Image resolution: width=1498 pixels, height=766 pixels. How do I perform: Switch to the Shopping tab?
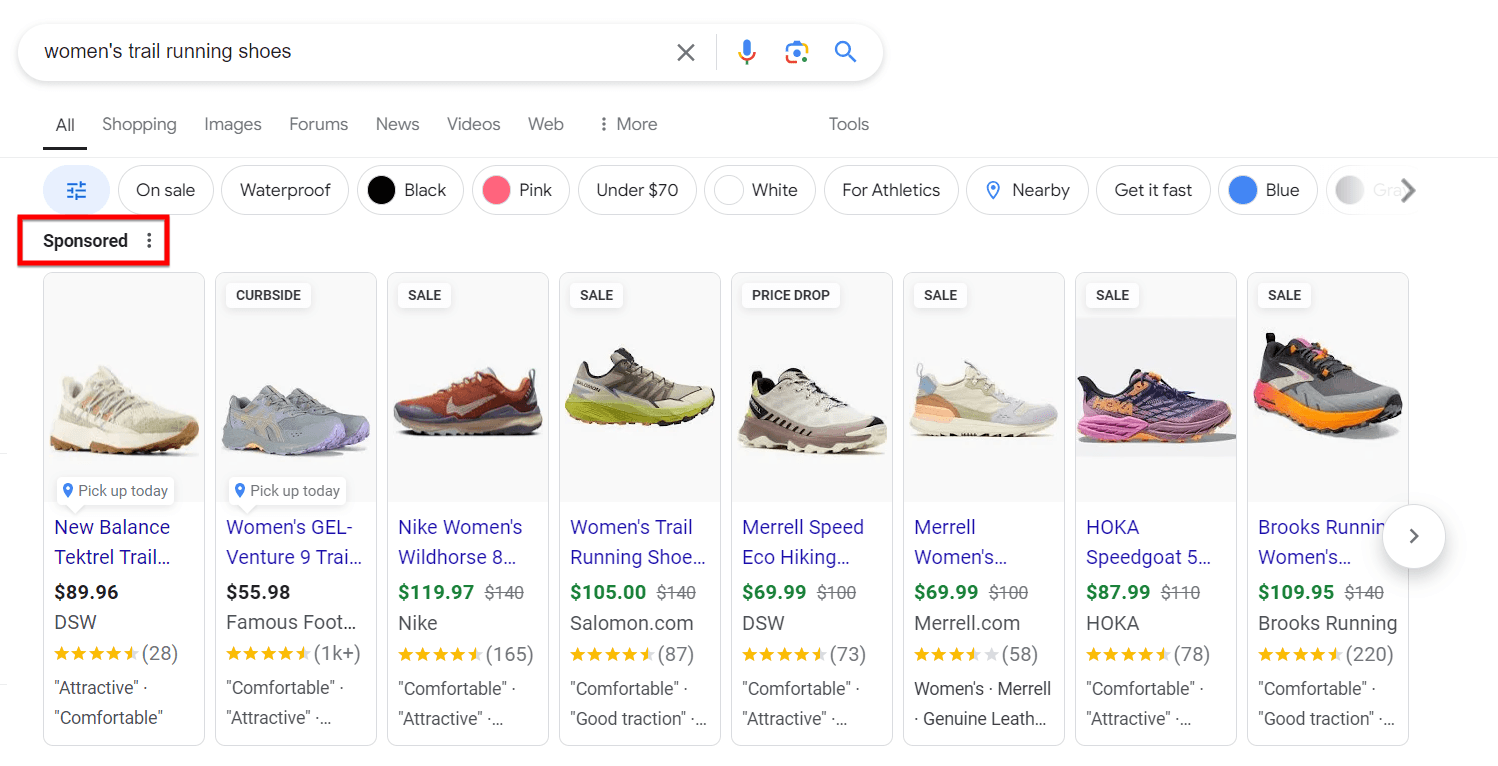(139, 124)
